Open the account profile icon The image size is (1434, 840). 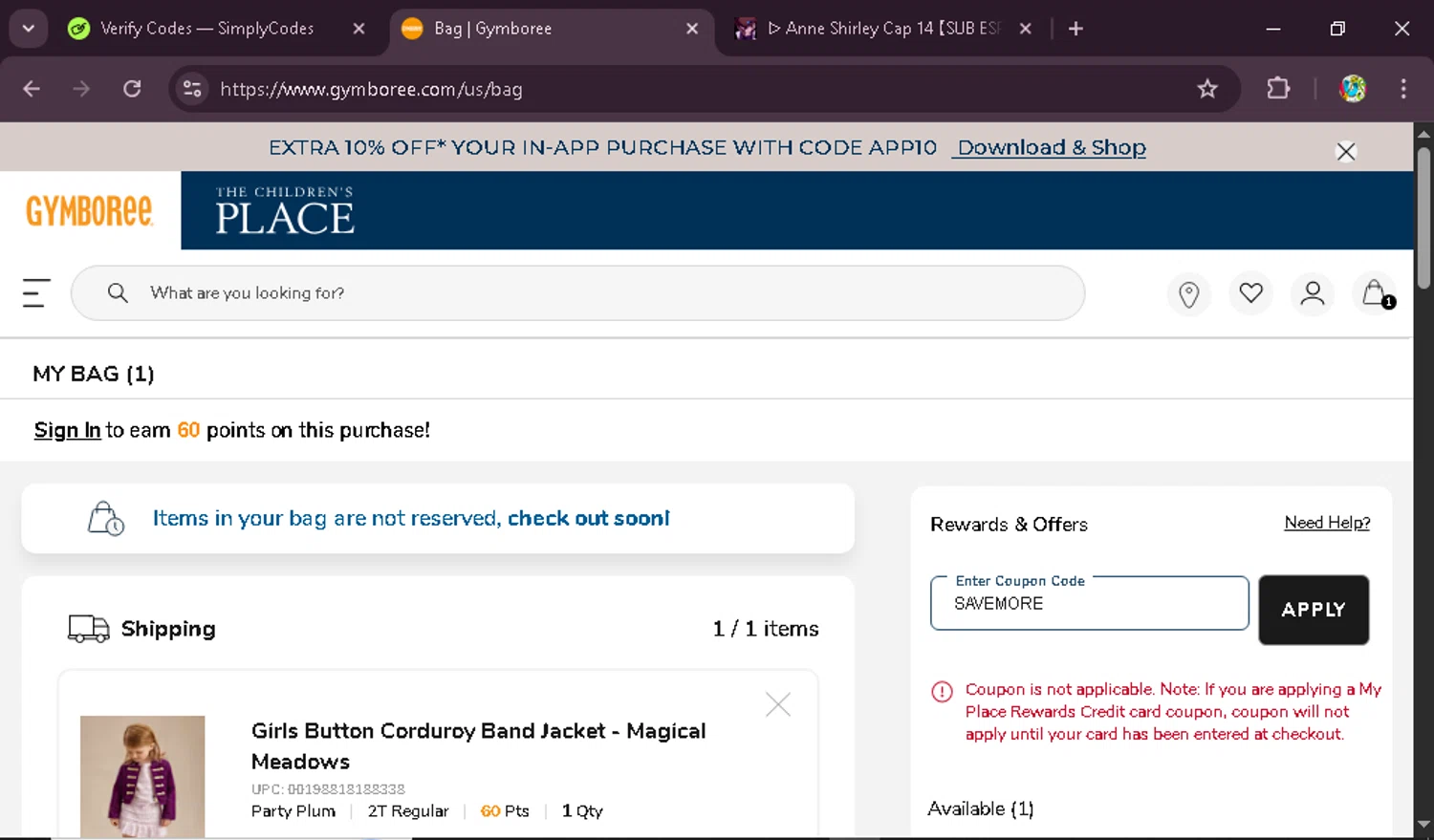(x=1313, y=293)
